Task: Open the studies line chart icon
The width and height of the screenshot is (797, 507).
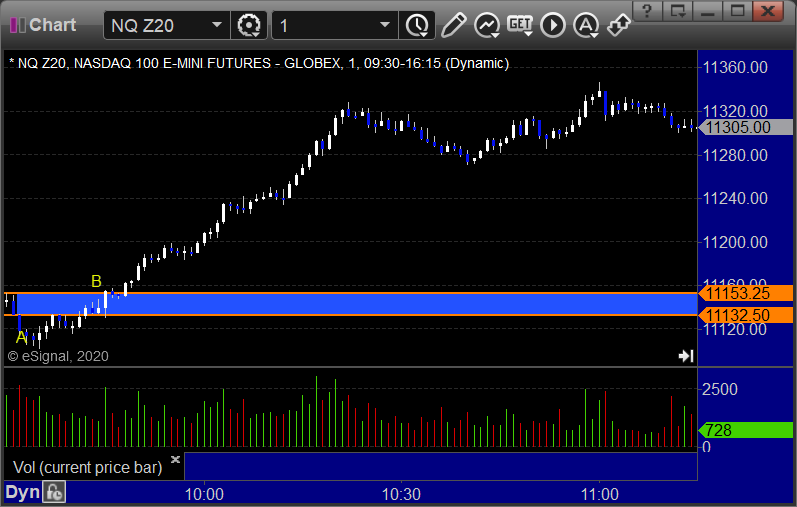Action: [x=486, y=25]
